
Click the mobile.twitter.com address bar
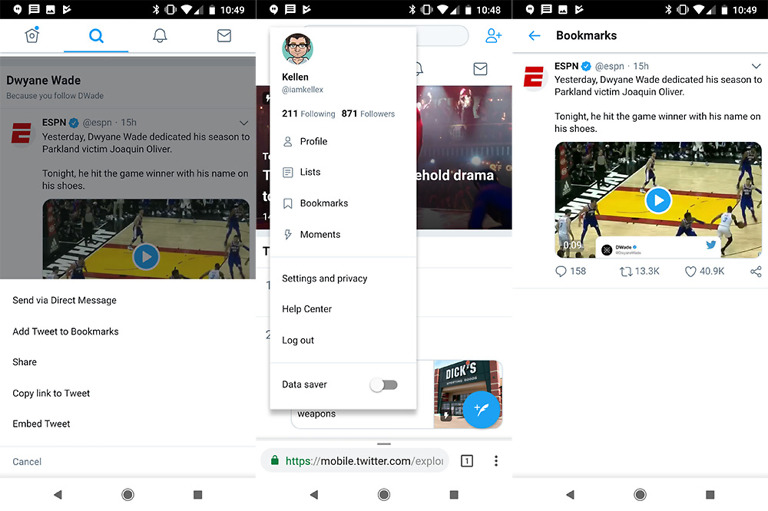coord(355,461)
